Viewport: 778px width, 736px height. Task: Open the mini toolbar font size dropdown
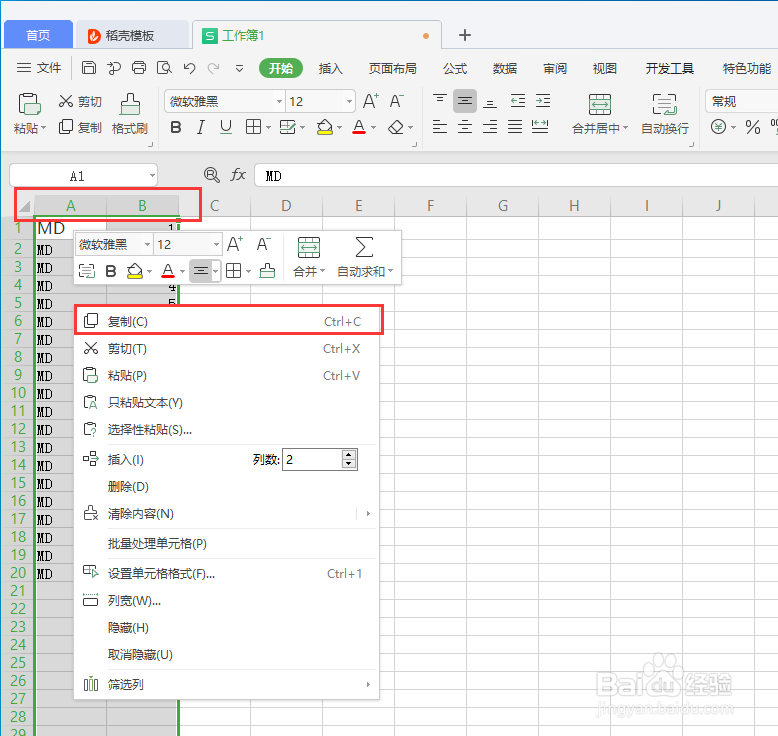click(216, 244)
